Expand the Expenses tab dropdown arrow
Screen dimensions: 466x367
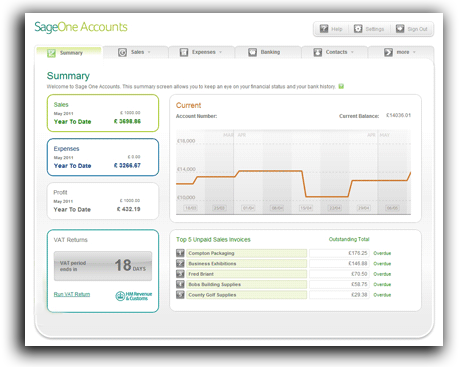(220, 52)
